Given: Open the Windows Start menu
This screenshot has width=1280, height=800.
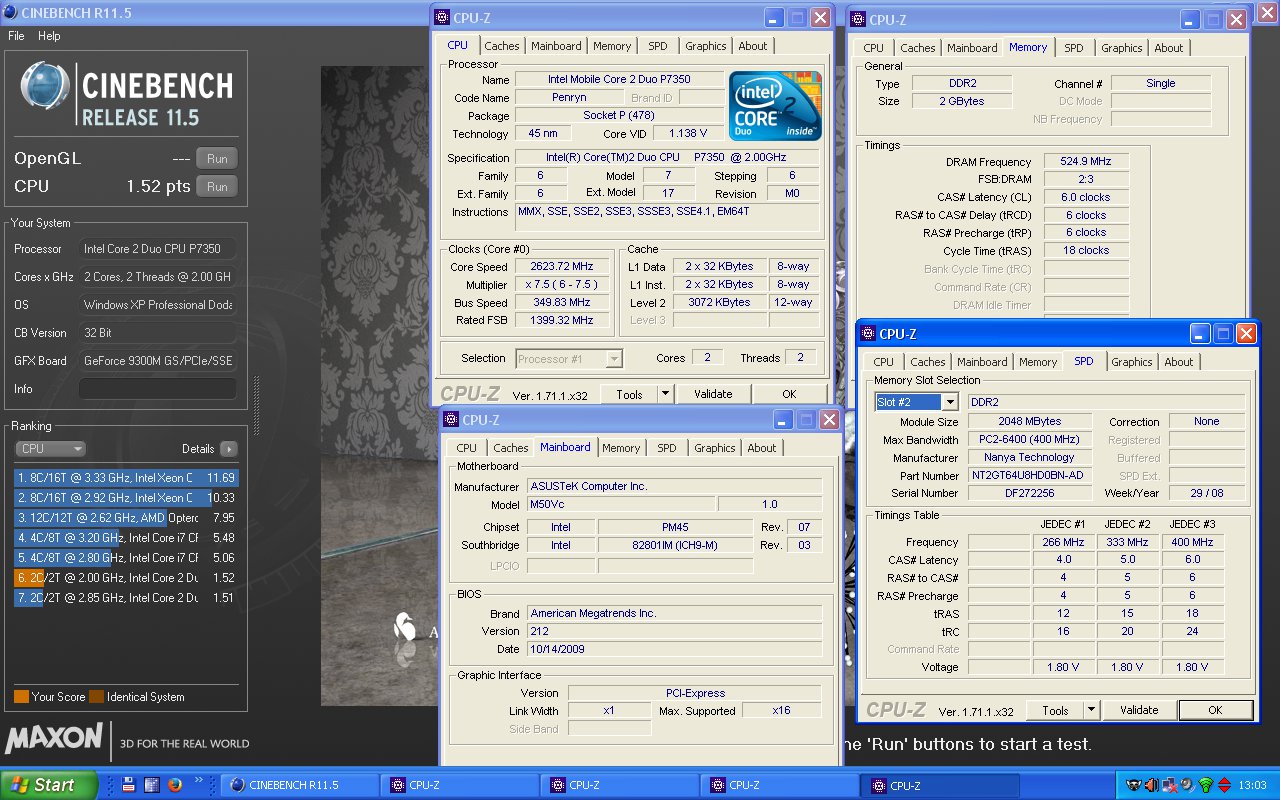Looking at the screenshot, I should [49, 785].
